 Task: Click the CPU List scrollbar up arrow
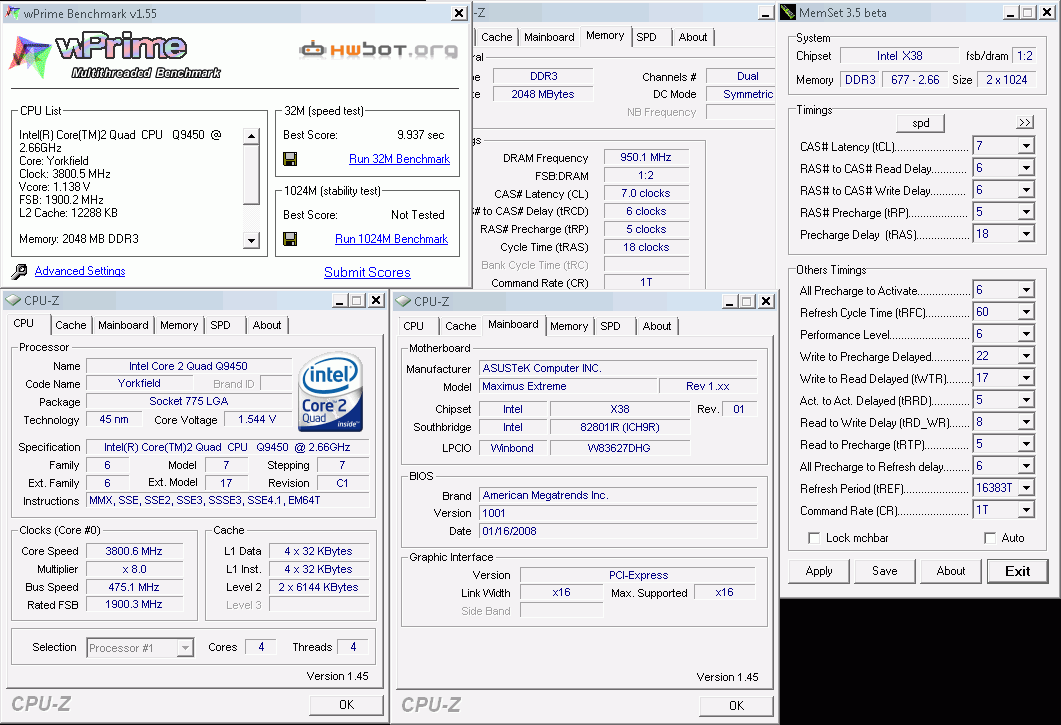click(x=251, y=136)
